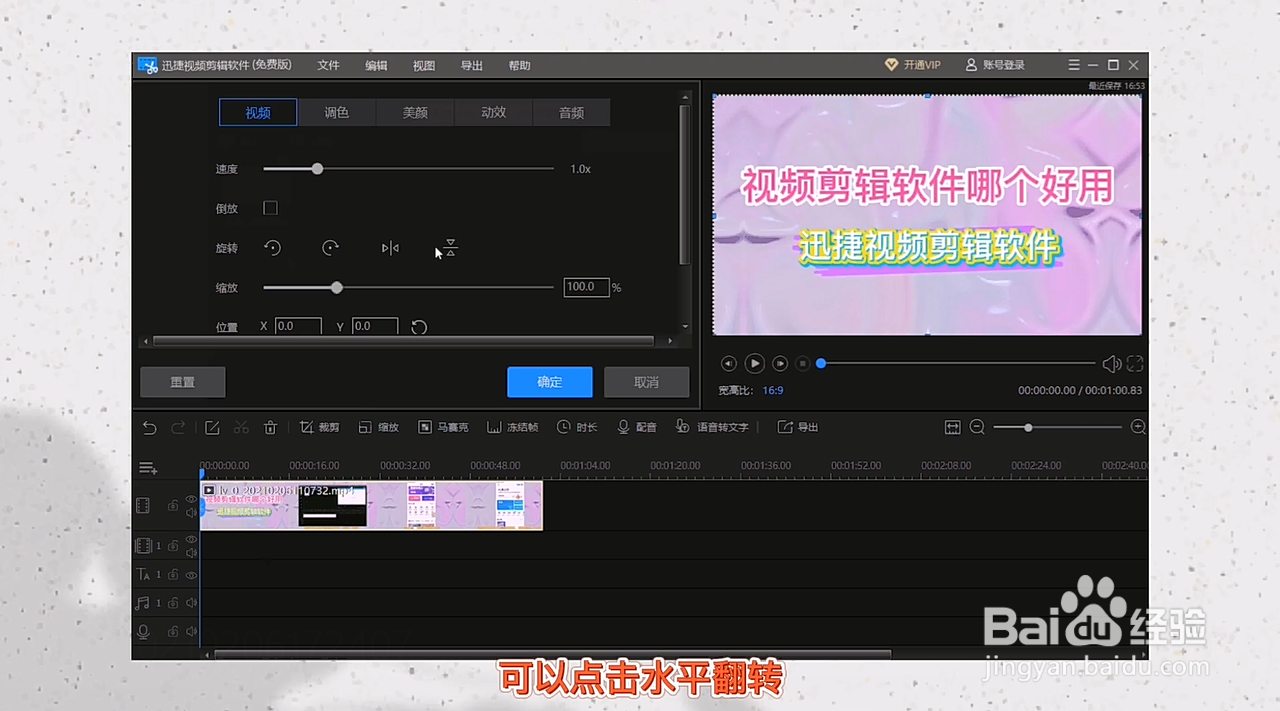1280x711 pixels.
Task: Switch to the 调色 color grading tab
Action: [336, 112]
